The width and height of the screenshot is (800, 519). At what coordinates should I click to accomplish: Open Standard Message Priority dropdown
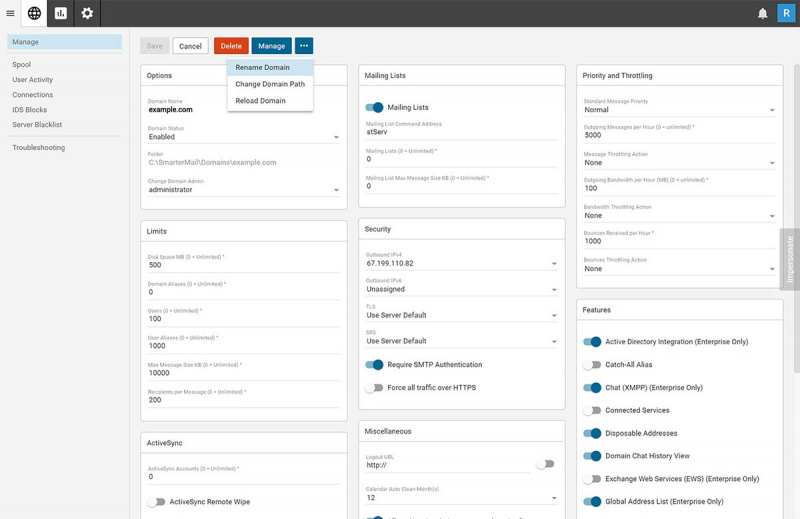click(680, 110)
